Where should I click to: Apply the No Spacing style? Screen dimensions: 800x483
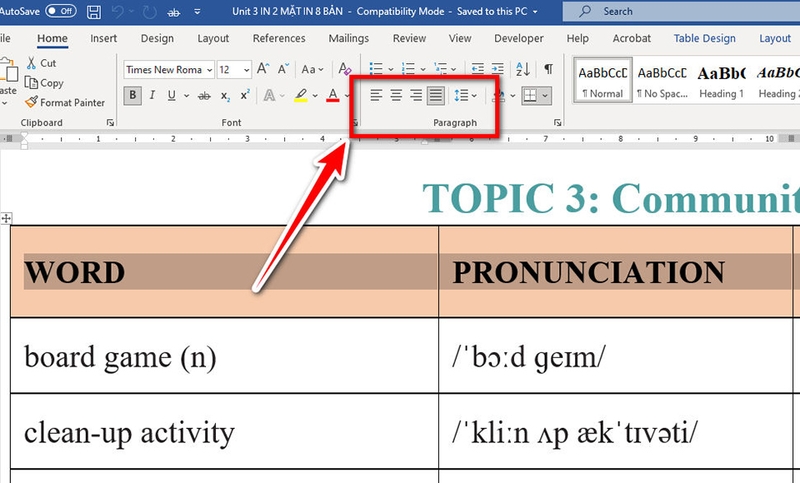pyautogui.click(x=662, y=81)
